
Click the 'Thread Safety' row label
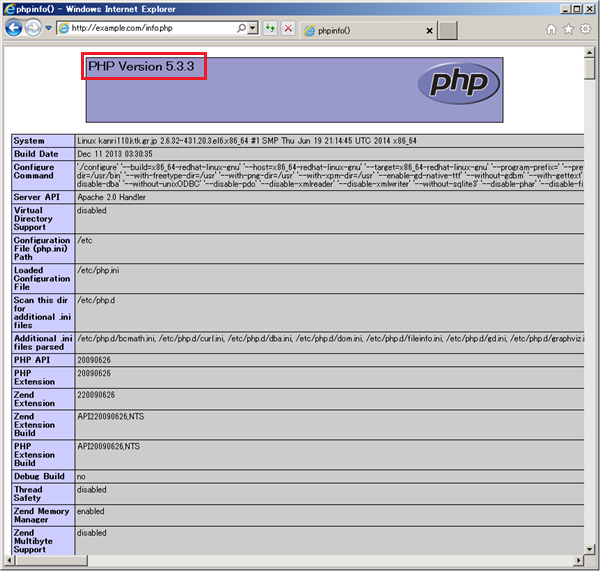tap(28, 494)
